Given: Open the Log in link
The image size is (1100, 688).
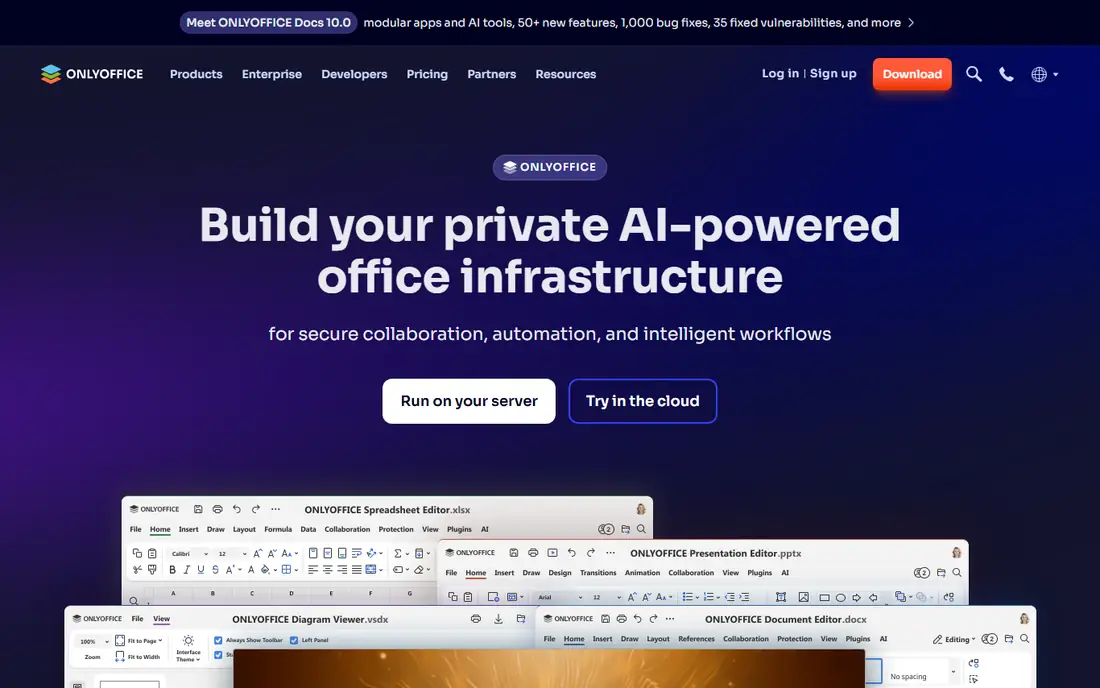Looking at the screenshot, I should [x=780, y=74].
